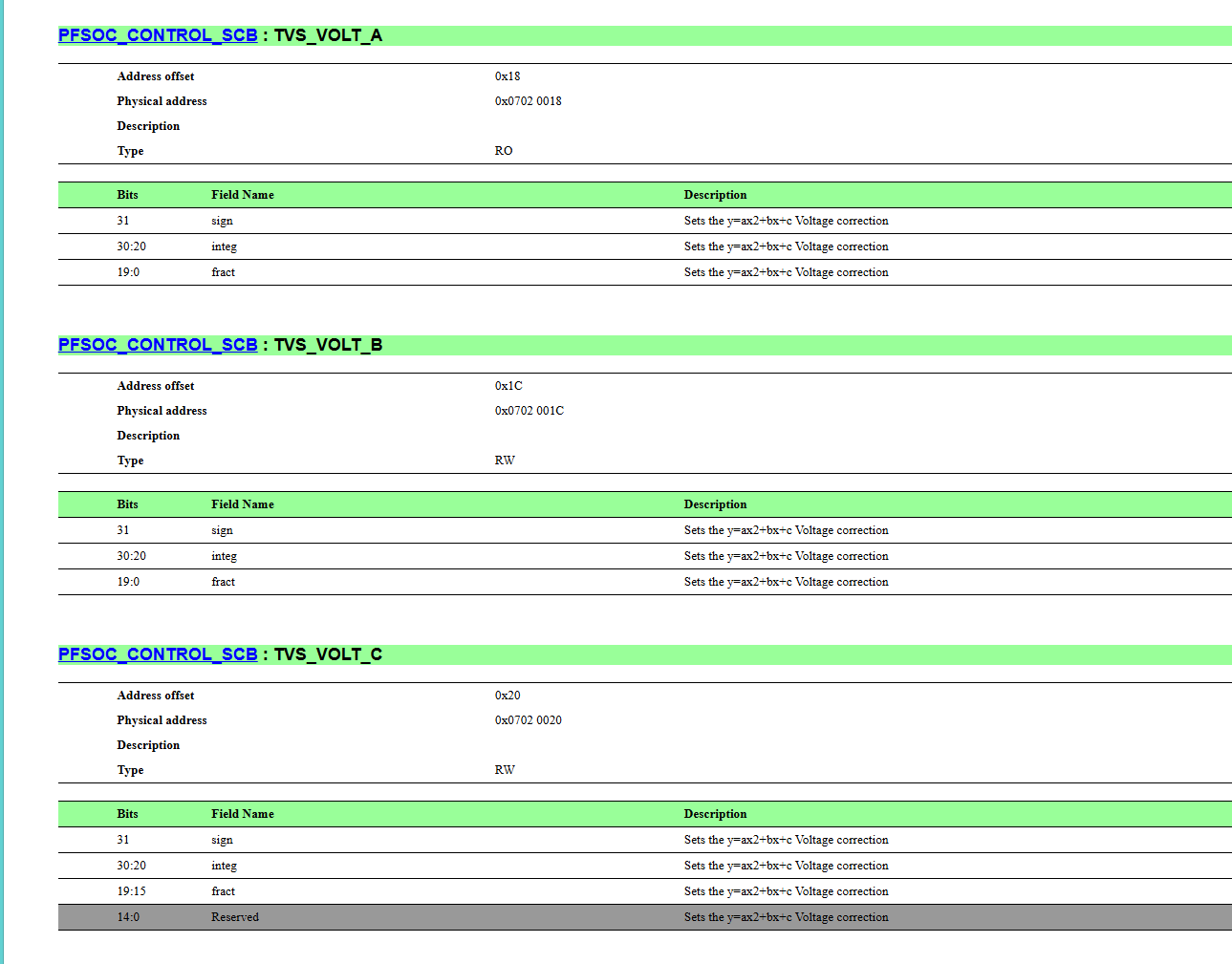This screenshot has width=1232, height=964.
Task: Click bits 19:15 in TVS_VOLT_C table
Action: pos(132,891)
